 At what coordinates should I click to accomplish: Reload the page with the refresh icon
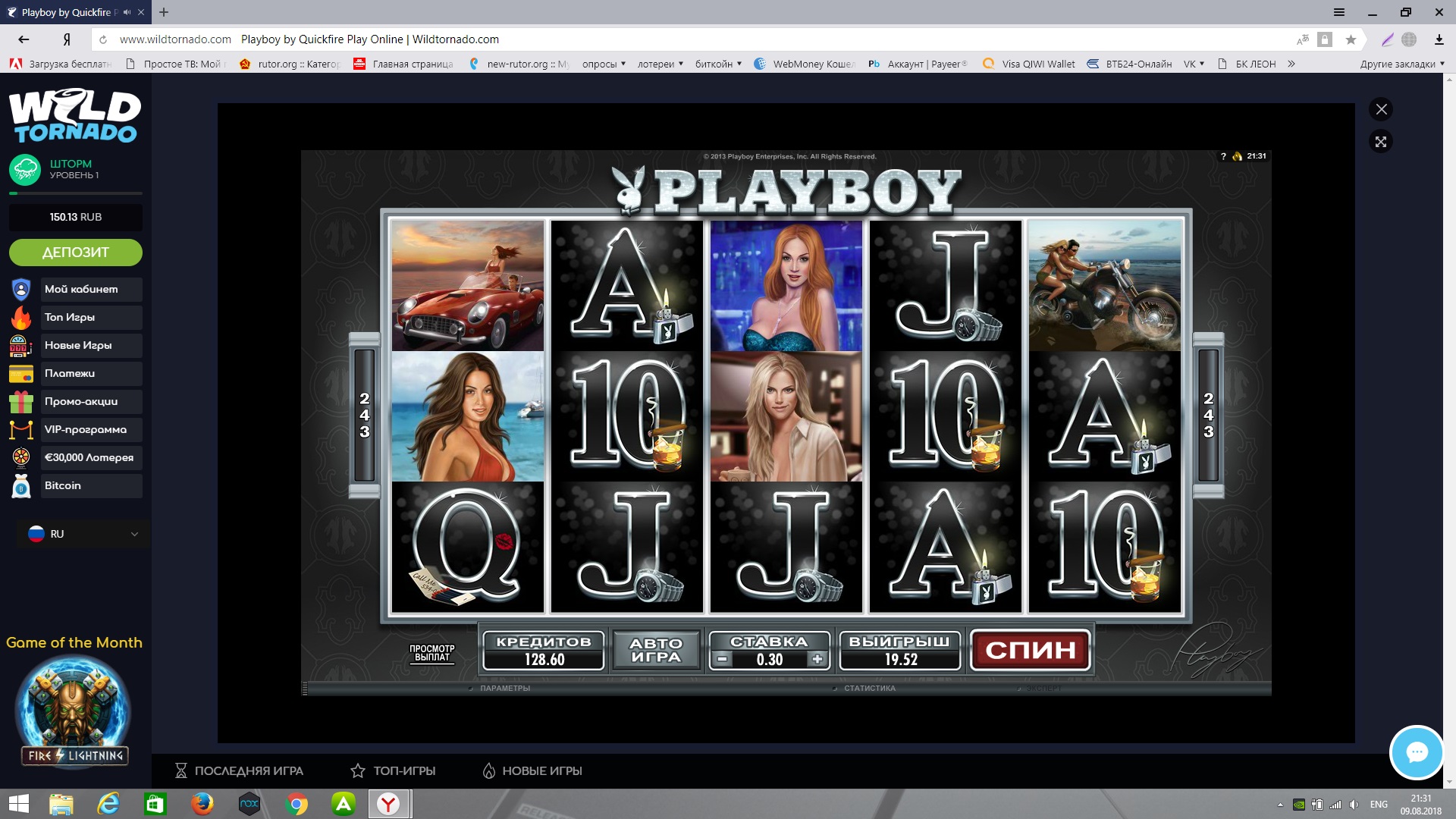point(103,39)
